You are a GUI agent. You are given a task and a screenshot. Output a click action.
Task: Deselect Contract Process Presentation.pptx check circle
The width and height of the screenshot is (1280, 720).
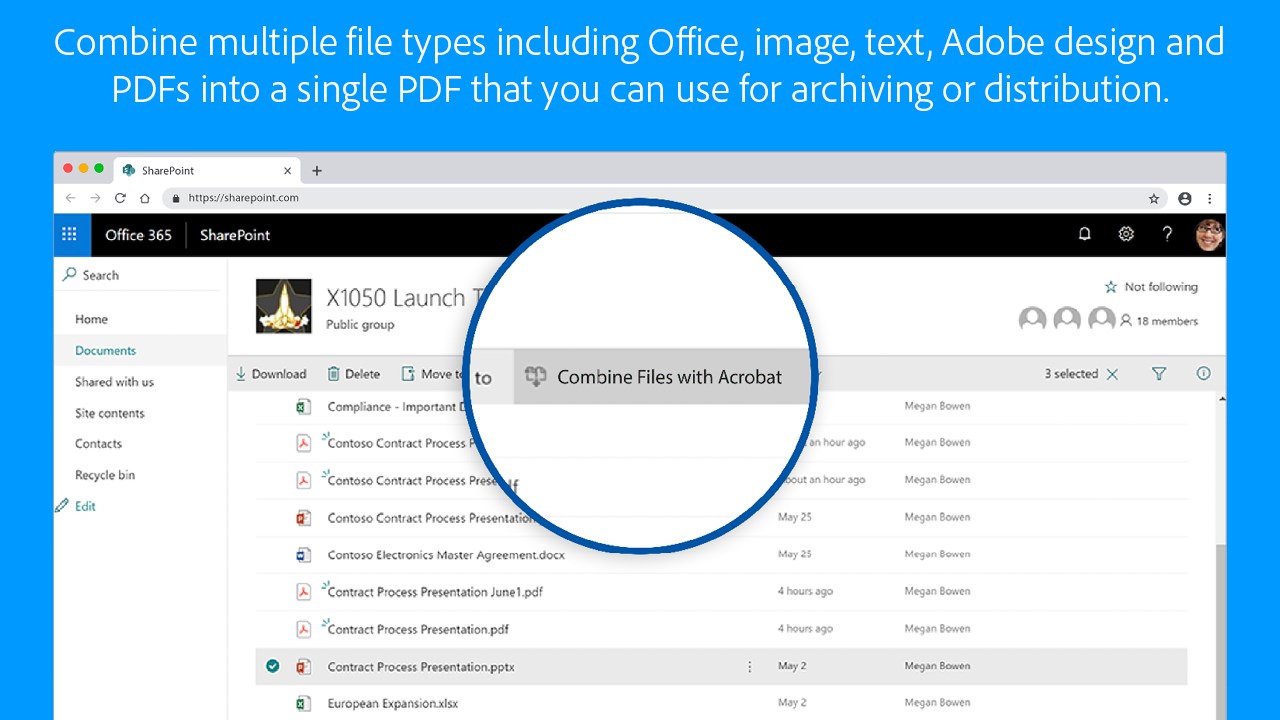point(272,666)
